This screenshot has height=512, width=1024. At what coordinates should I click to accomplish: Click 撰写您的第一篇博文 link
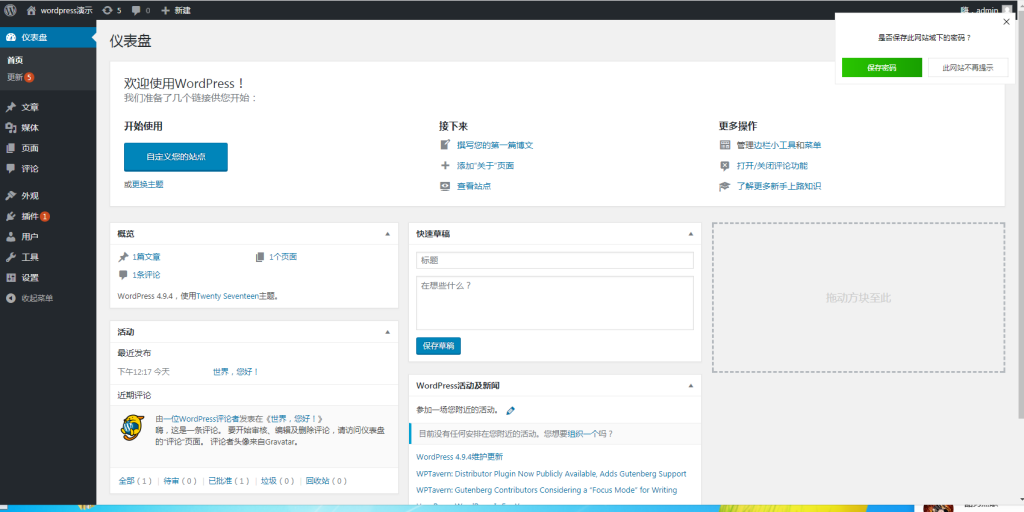[x=495, y=145]
